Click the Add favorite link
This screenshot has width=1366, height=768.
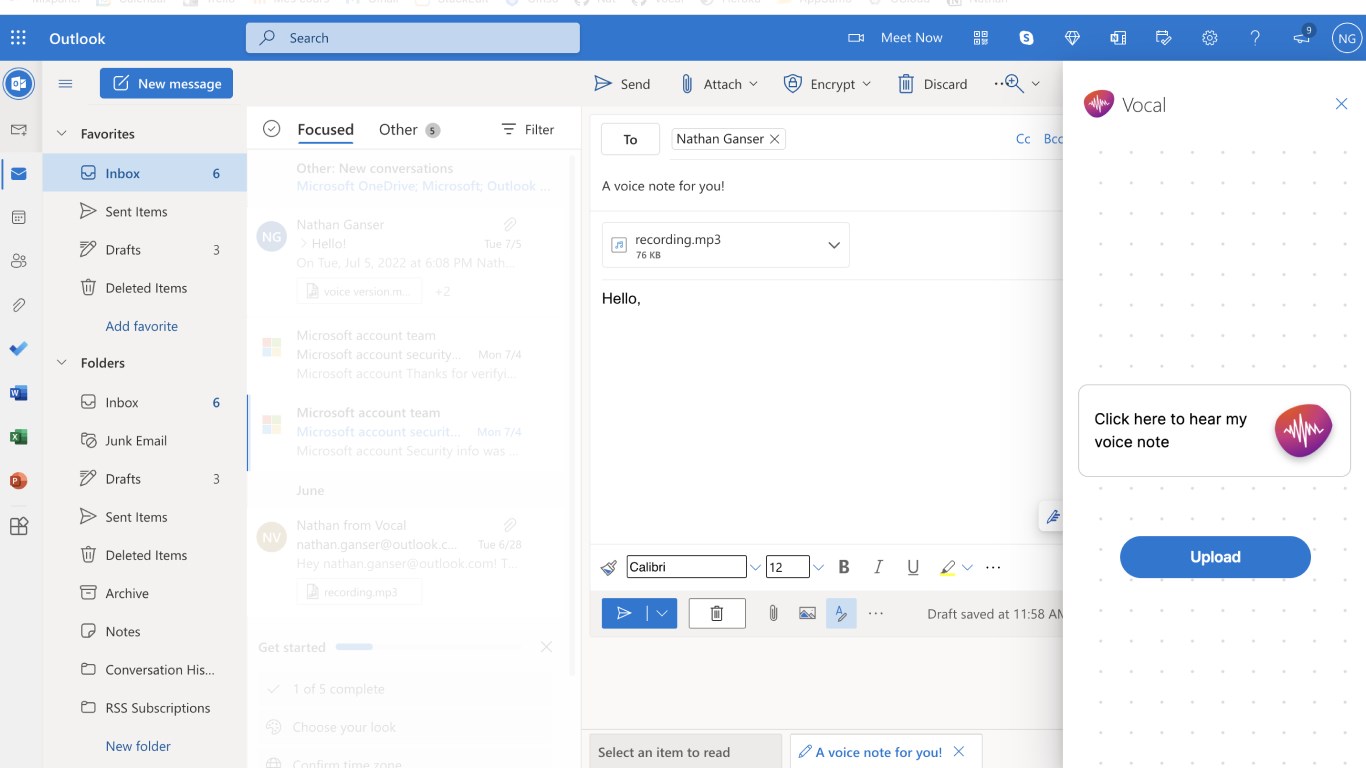[142, 326]
